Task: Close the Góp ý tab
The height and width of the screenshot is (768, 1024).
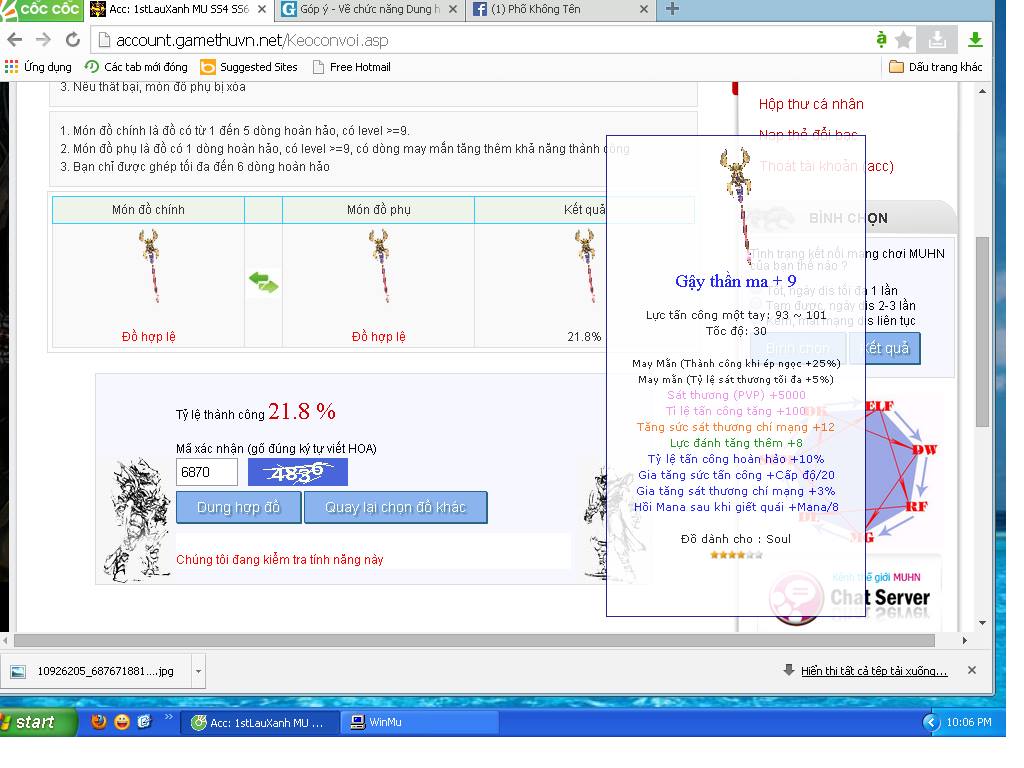Action: point(453,9)
